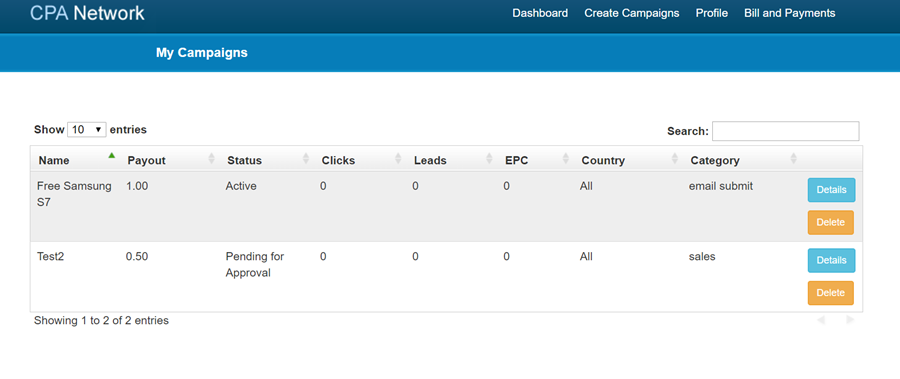Delete the Test2 campaign
The width and height of the screenshot is (900, 379).
tap(831, 293)
